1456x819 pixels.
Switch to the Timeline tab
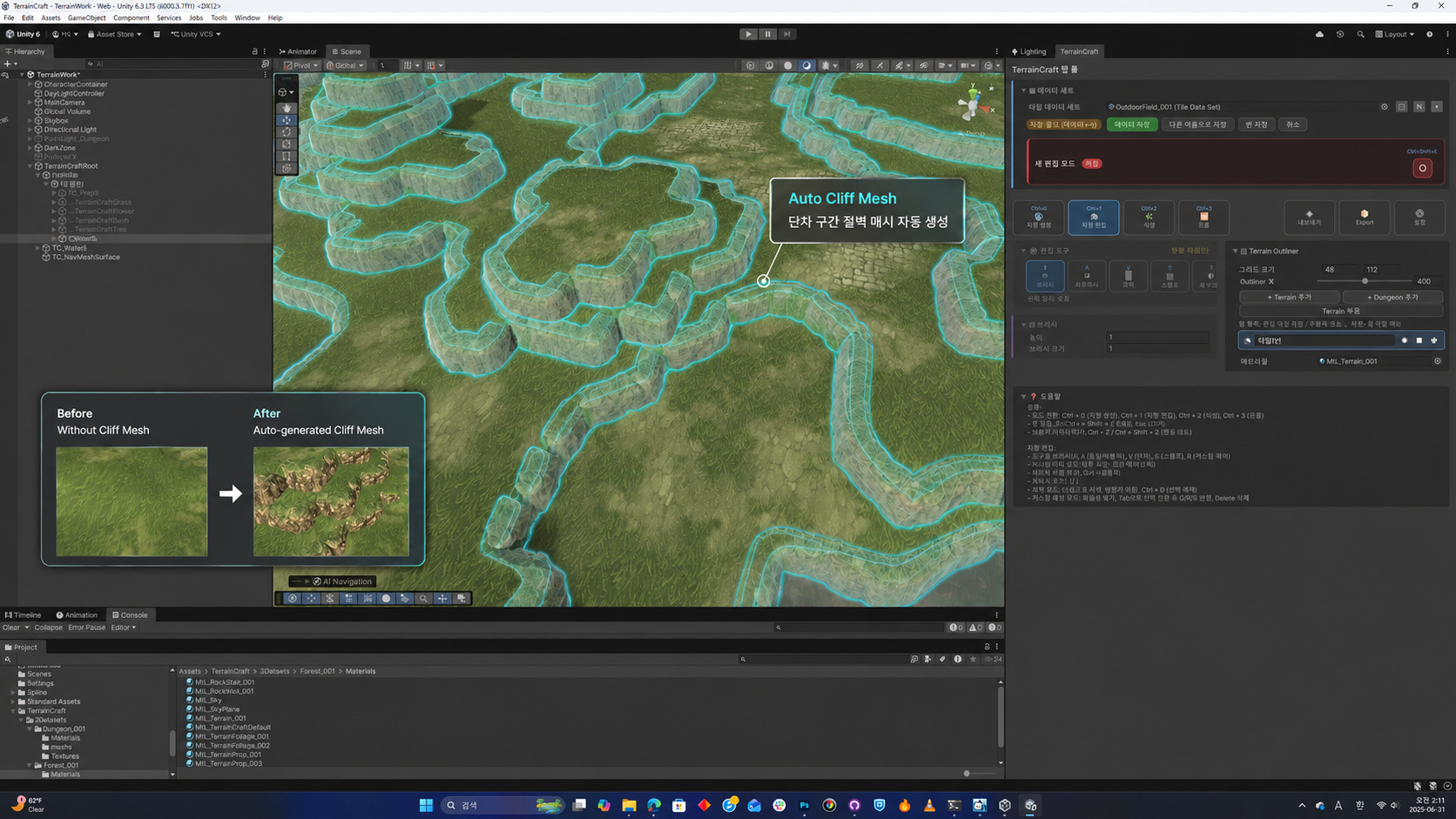24,614
